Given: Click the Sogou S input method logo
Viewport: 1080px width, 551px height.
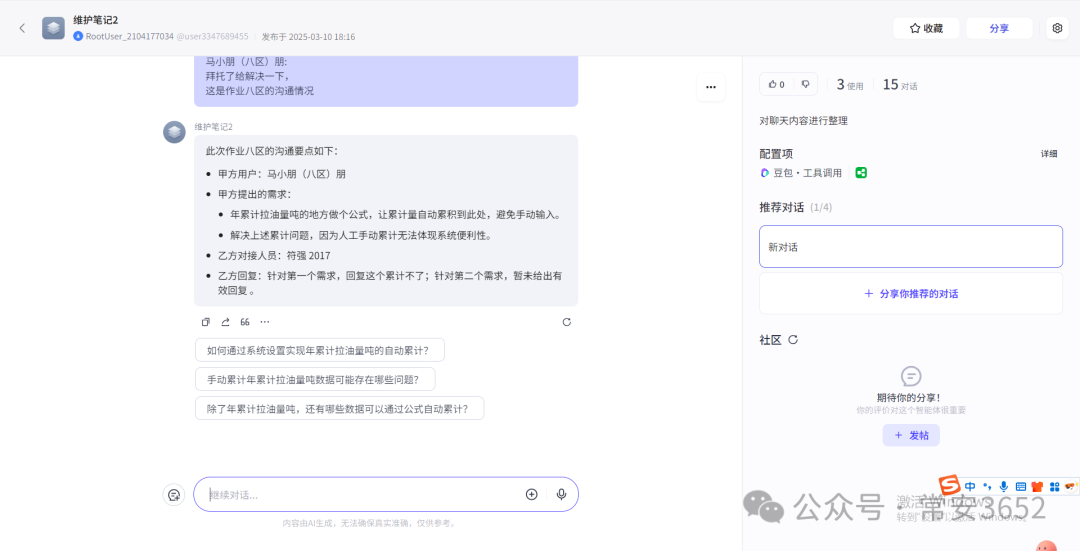Looking at the screenshot, I should tap(950, 486).
